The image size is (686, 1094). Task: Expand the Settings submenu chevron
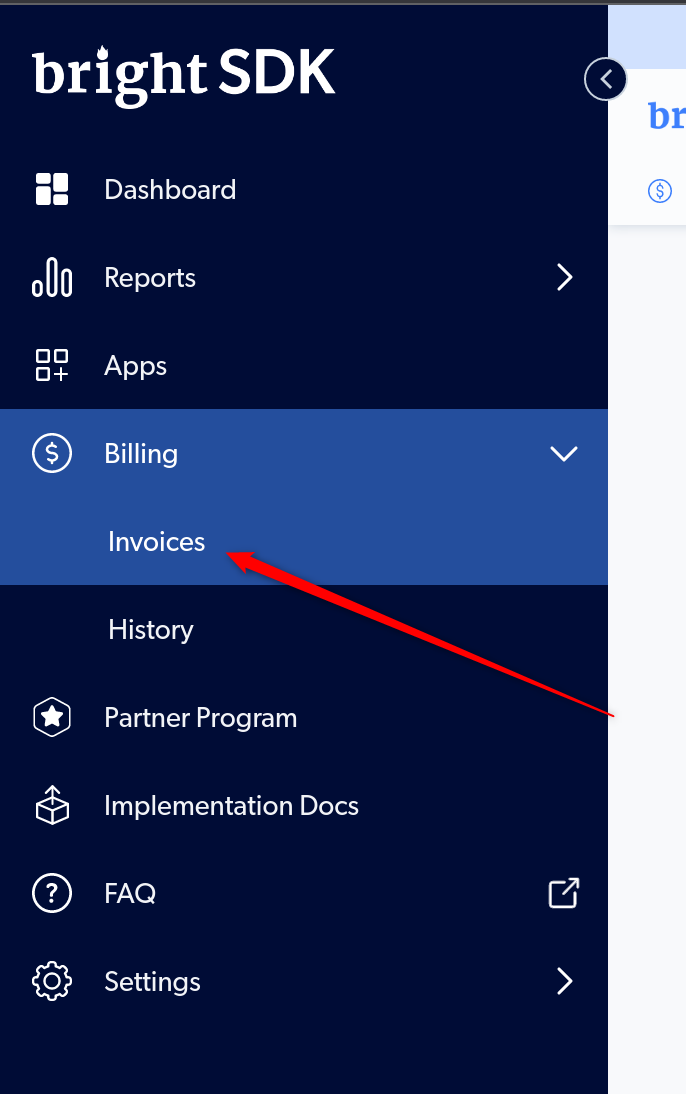tap(565, 981)
